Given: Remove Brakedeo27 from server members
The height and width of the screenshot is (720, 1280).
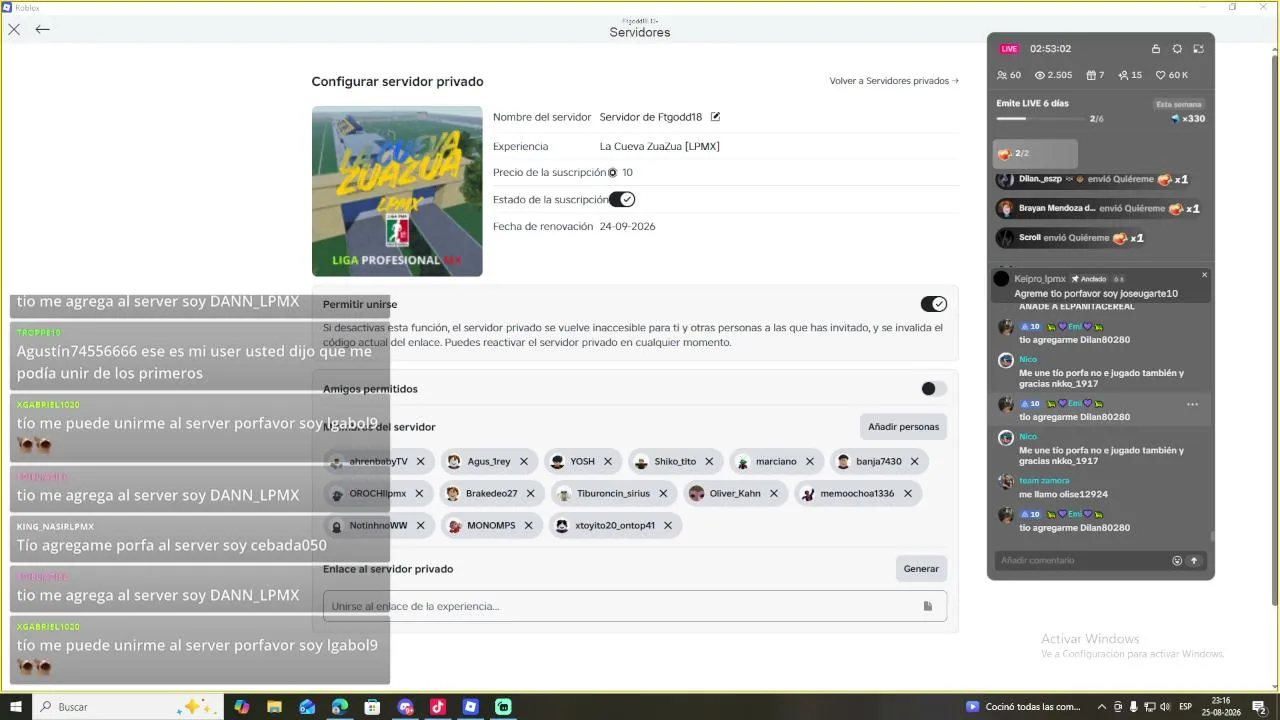Looking at the screenshot, I should pyautogui.click(x=530, y=493).
